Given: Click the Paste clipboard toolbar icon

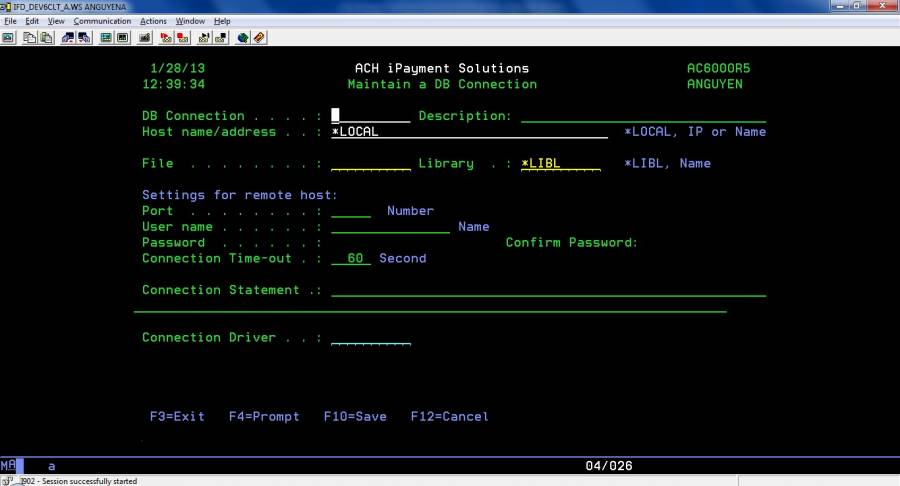Looking at the screenshot, I should click(x=45, y=38).
